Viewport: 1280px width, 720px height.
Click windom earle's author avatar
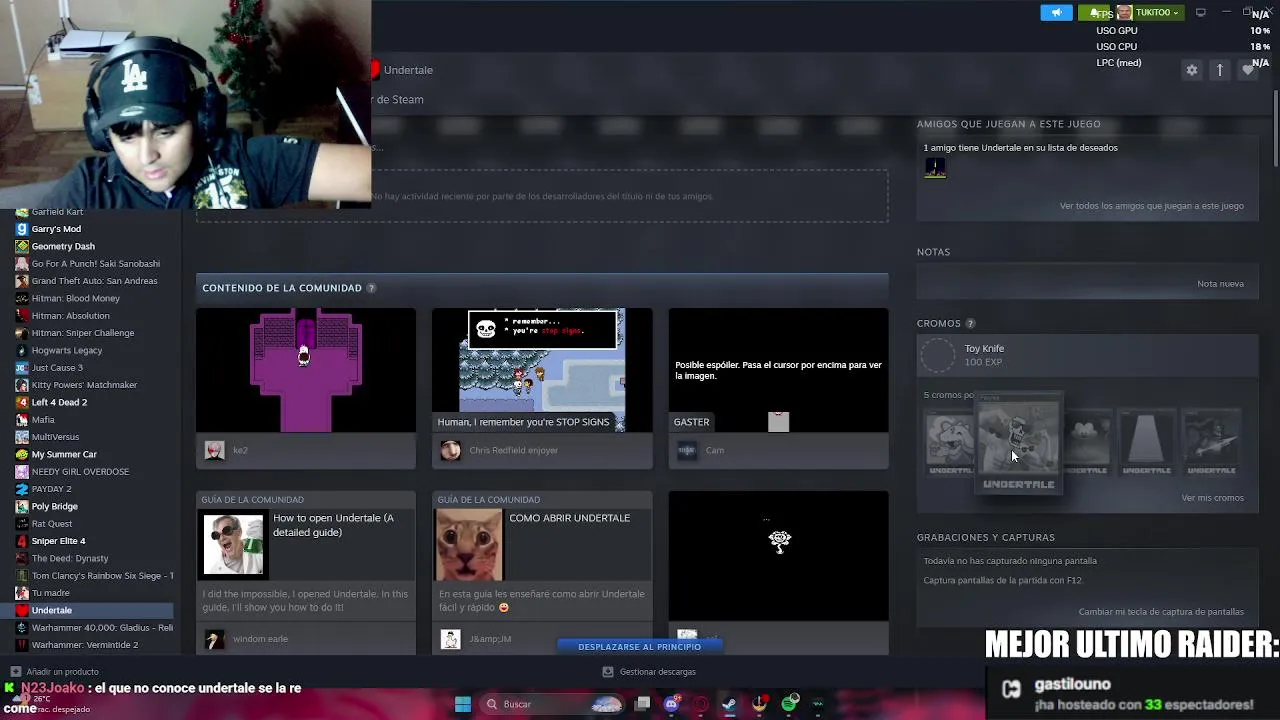pos(214,639)
